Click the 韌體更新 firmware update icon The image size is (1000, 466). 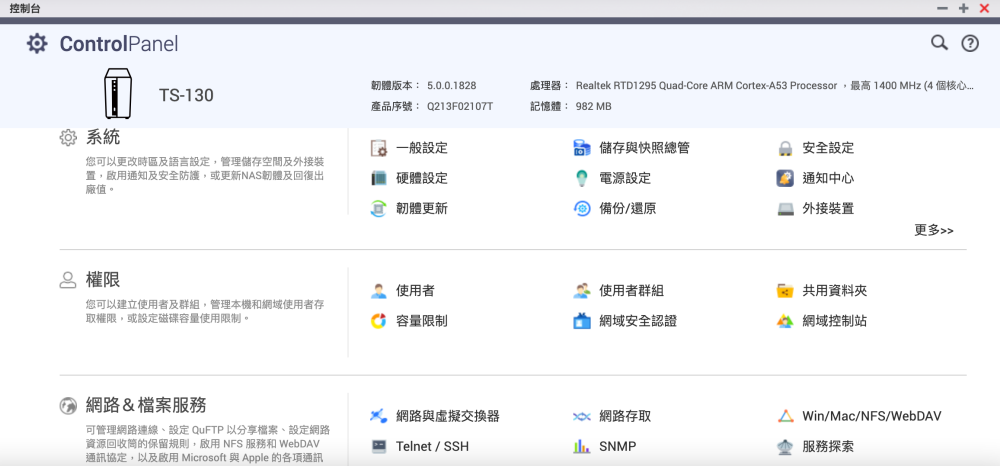(x=379, y=209)
